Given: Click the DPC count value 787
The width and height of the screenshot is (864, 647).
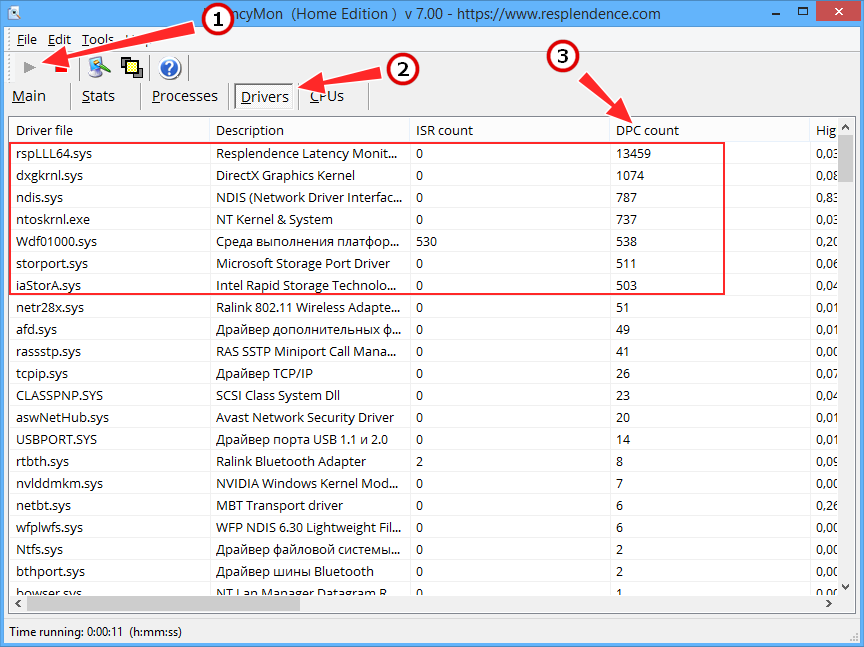Looking at the screenshot, I should pyautogui.click(x=627, y=197).
